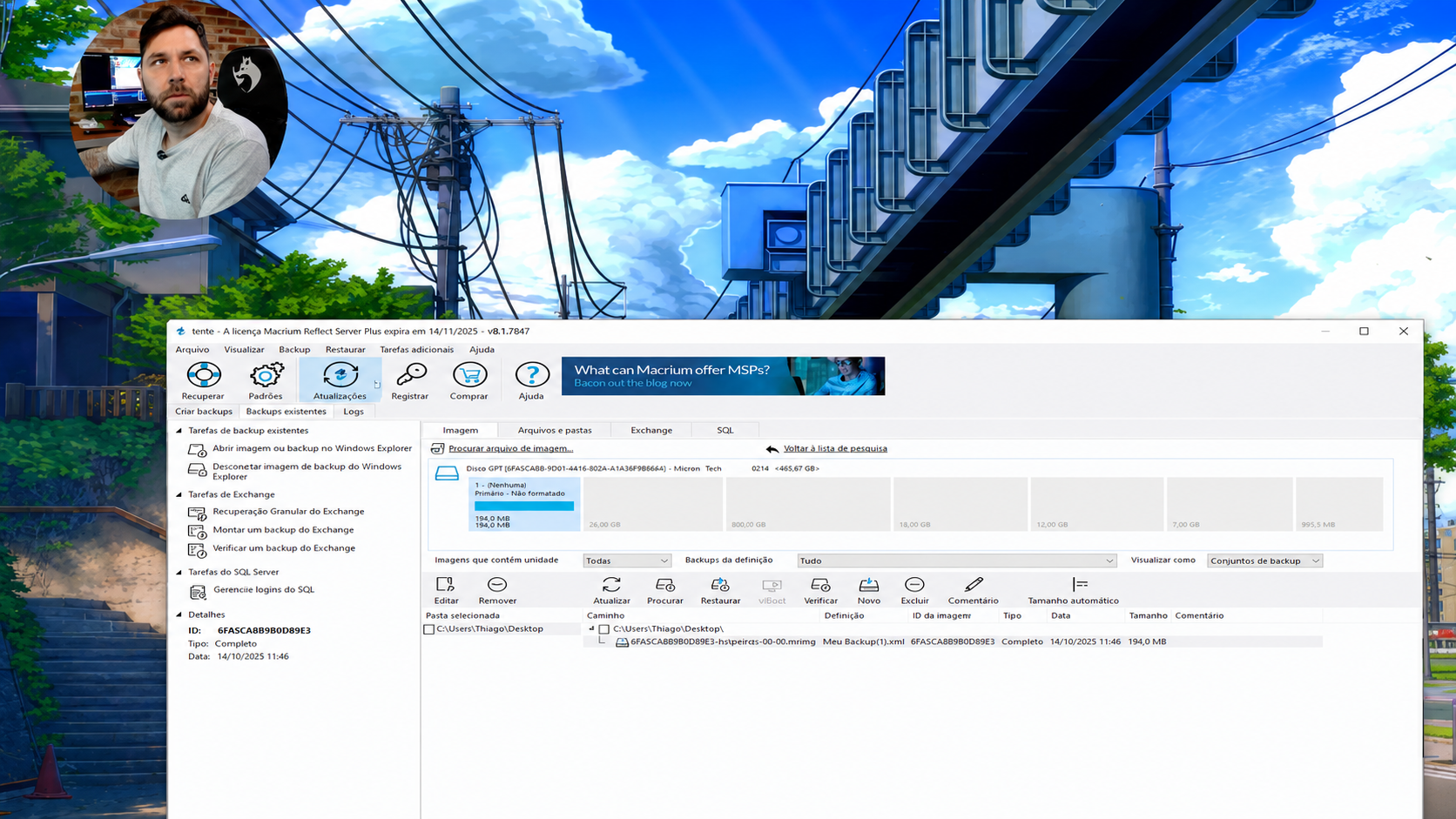Tick the Caminho tree Desktop checkbox

(x=603, y=629)
